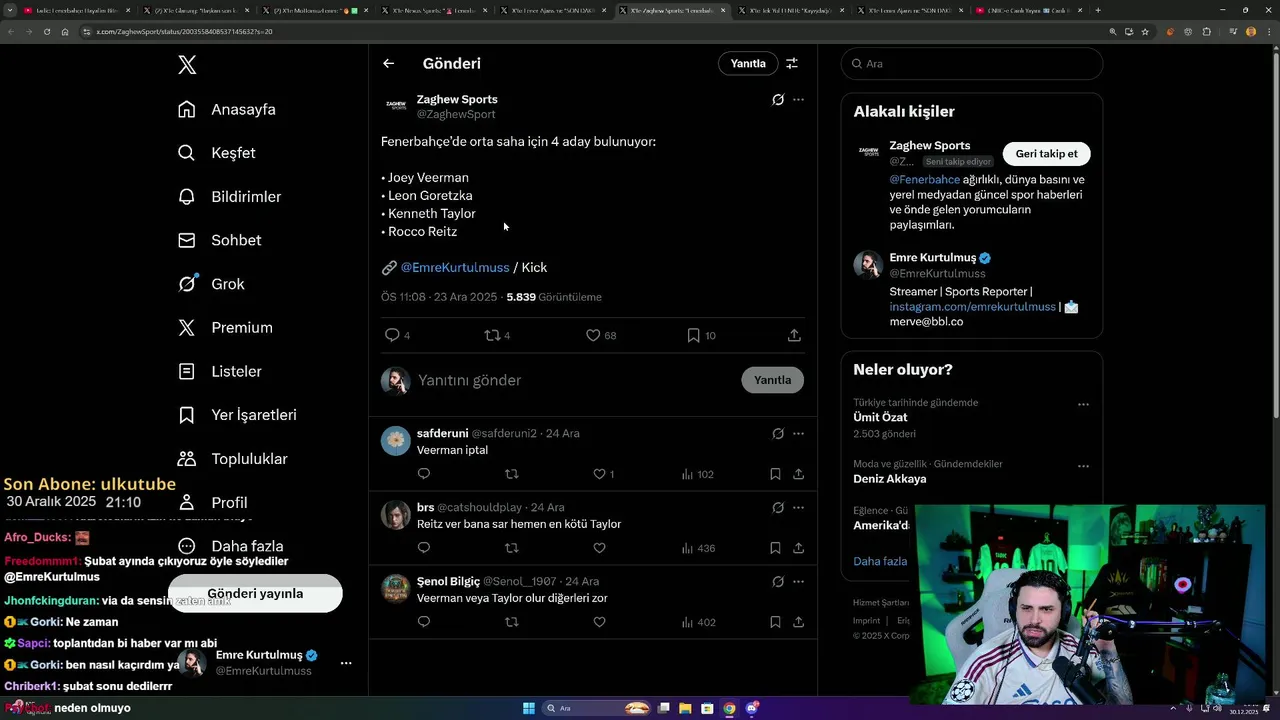Screen dimensions: 1280x720
Task: Like the main post with 68 likes
Action: click(593, 335)
